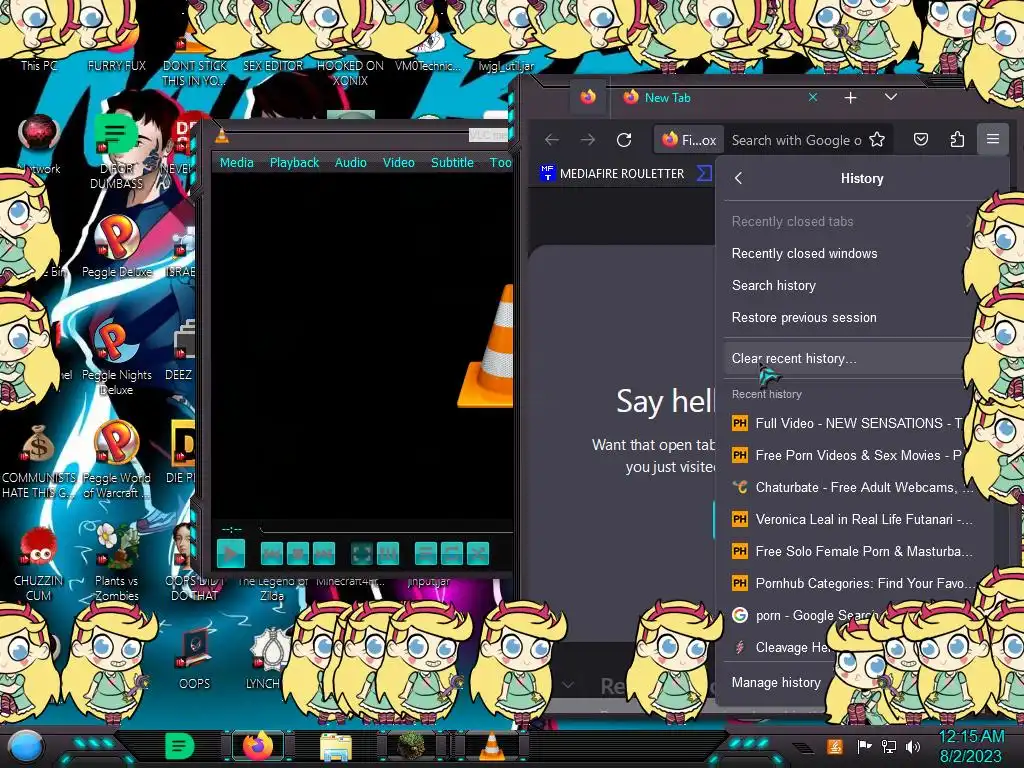
Task: Click the Java tray icon
Action: pyautogui.click(x=835, y=746)
